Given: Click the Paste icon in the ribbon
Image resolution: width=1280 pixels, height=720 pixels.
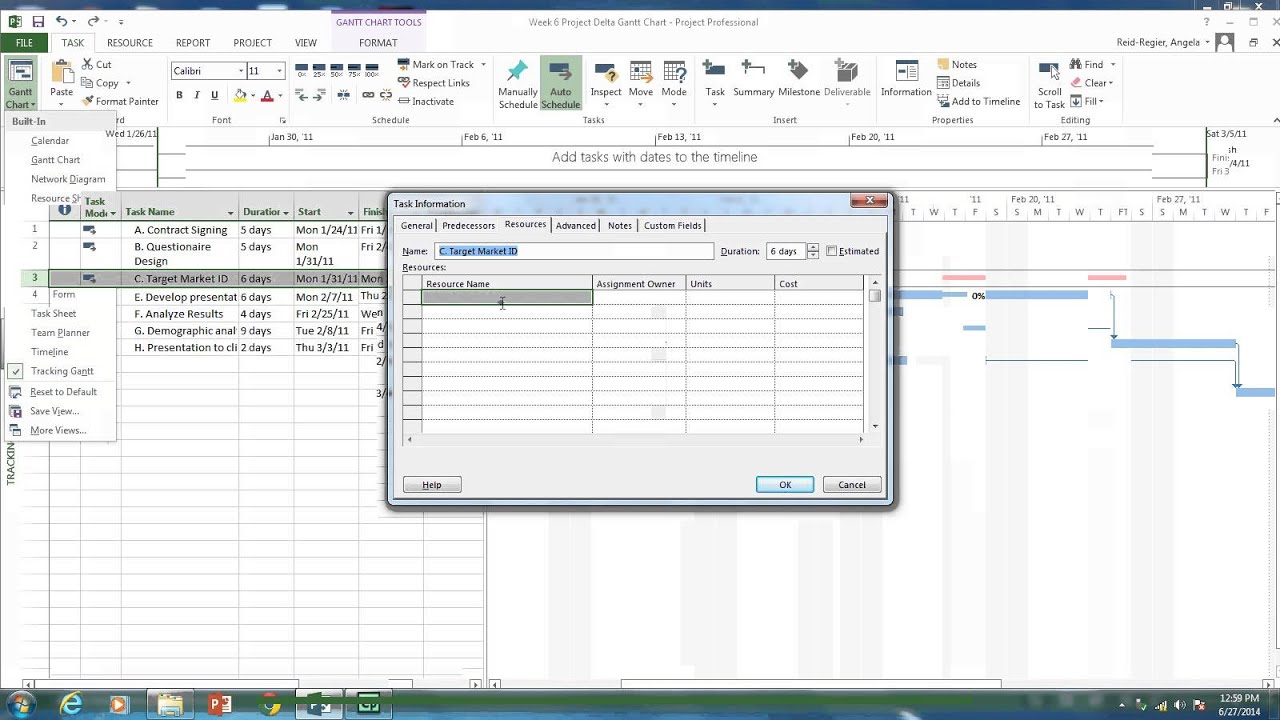Looking at the screenshot, I should click(x=62, y=74).
